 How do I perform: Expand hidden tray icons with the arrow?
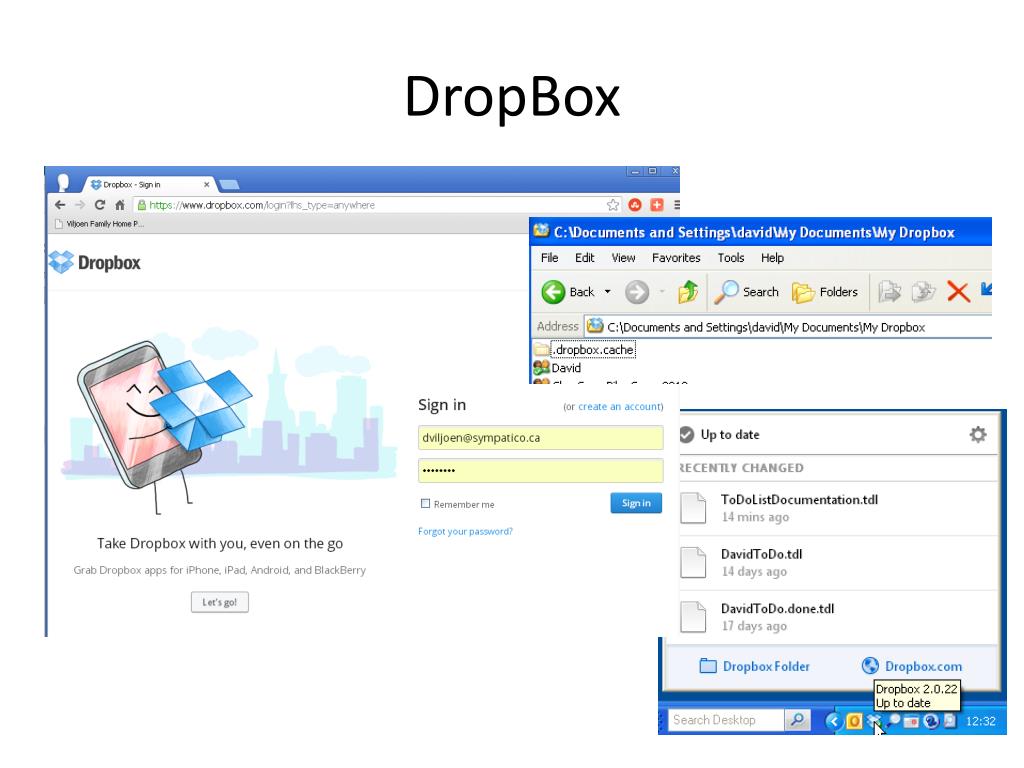point(833,721)
